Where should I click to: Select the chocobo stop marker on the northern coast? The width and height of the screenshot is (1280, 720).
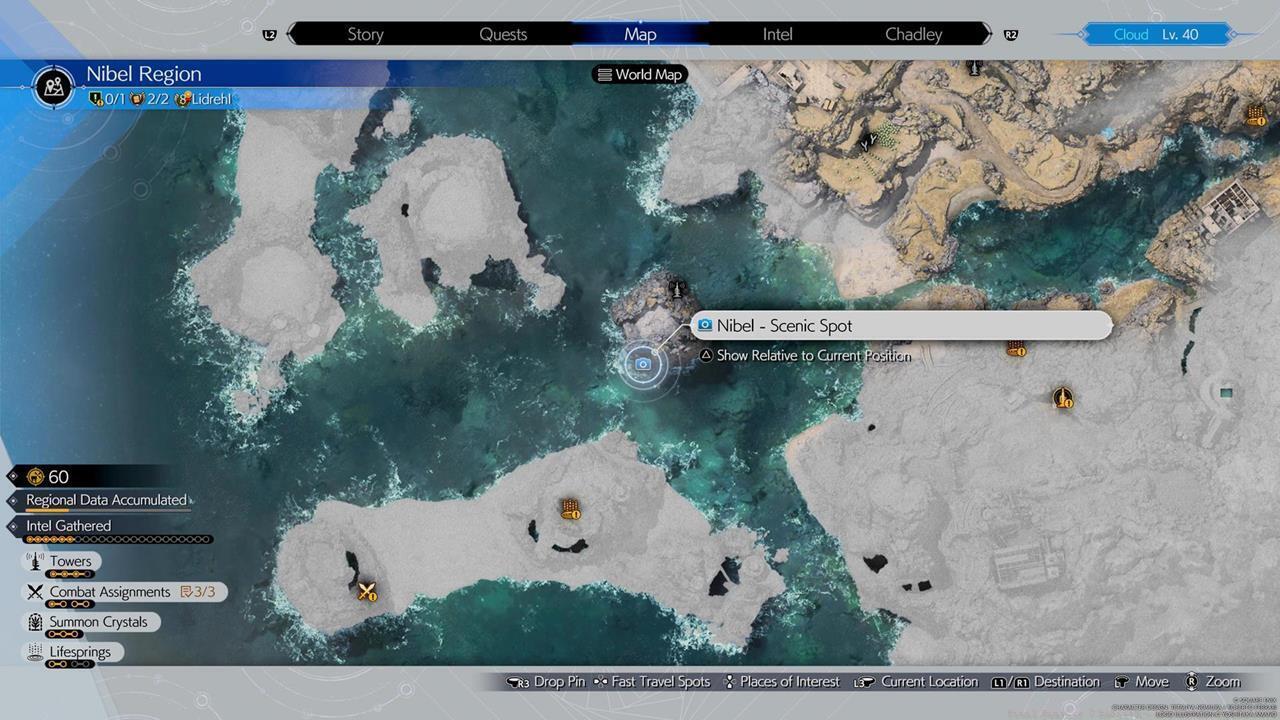coord(867,144)
